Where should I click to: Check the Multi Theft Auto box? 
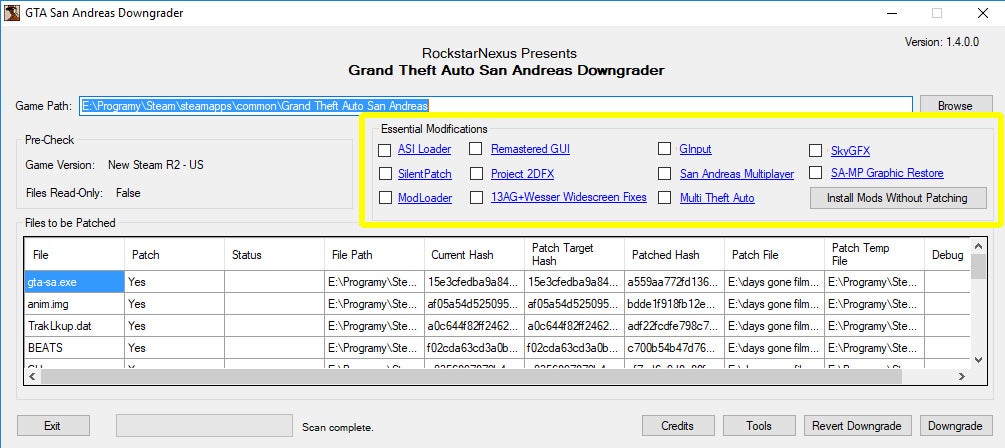[x=664, y=197]
